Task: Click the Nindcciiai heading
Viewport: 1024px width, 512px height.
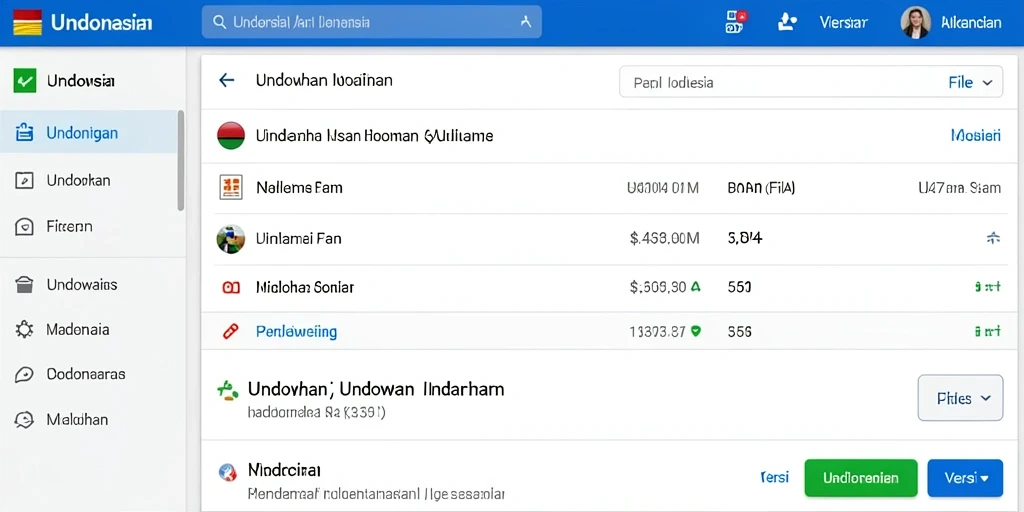Action: (284, 470)
